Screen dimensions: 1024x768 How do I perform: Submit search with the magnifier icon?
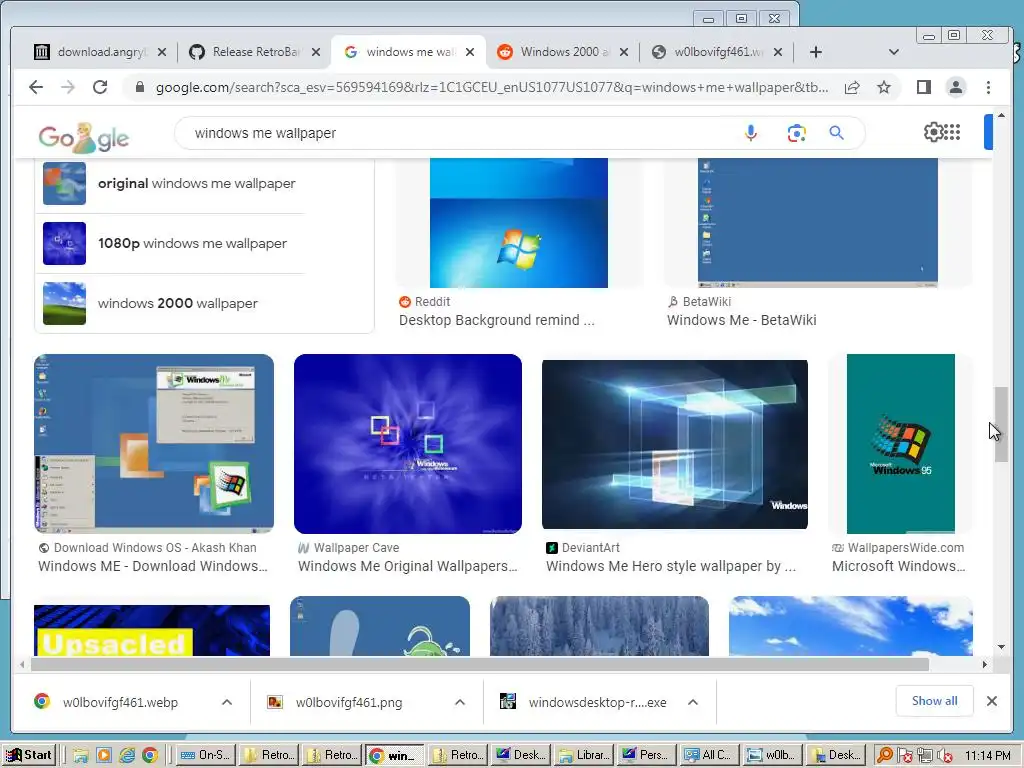(x=837, y=133)
